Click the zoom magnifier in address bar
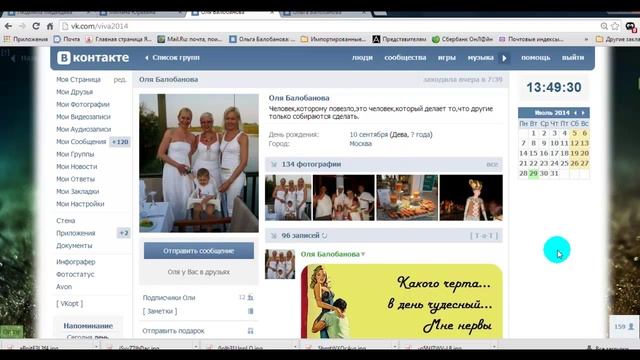Viewport: 640px width, 360px height. tap(604, 26)
